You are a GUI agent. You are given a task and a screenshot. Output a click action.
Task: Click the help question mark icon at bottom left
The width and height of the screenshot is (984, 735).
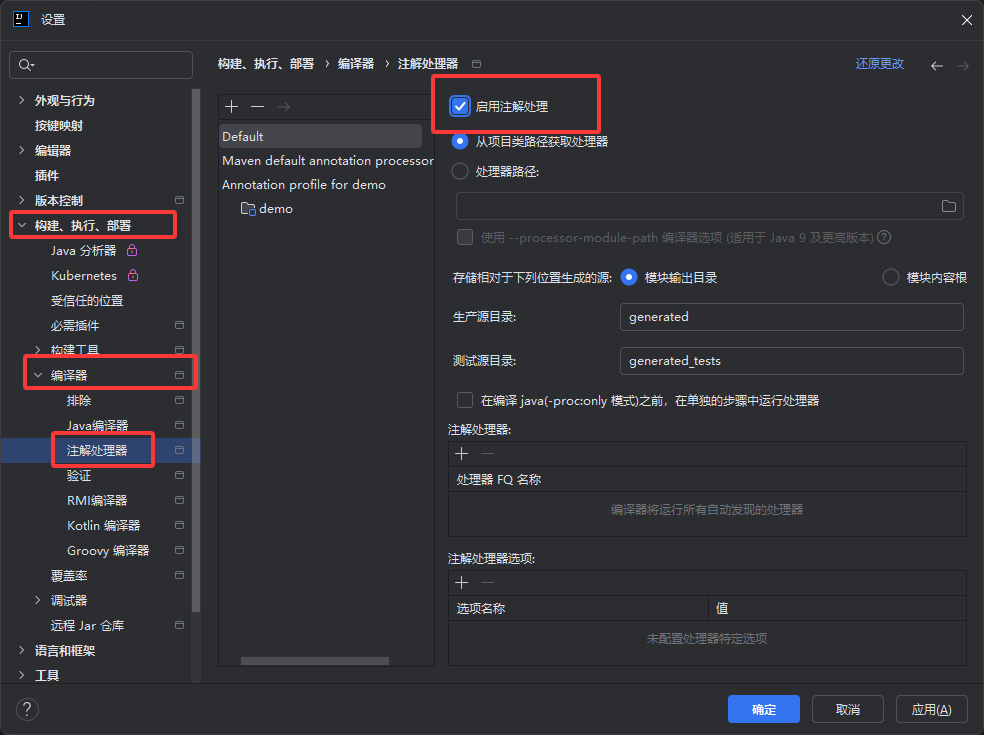(27, 709)
